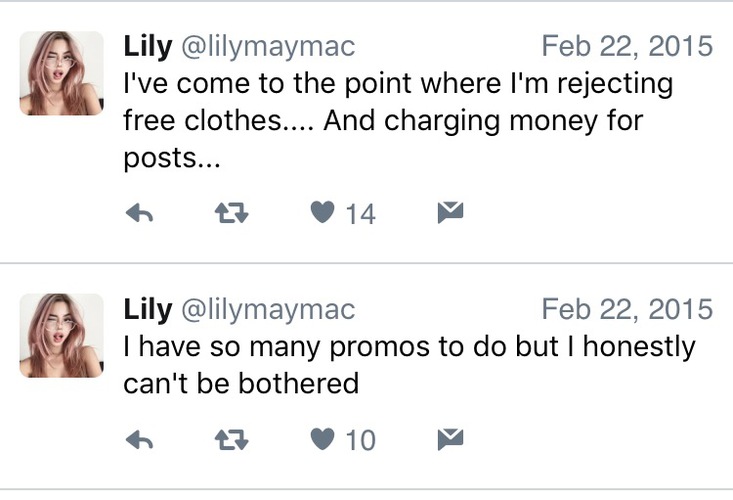Reply to the 'so many promos' tweet

click(x=138, y=439)
